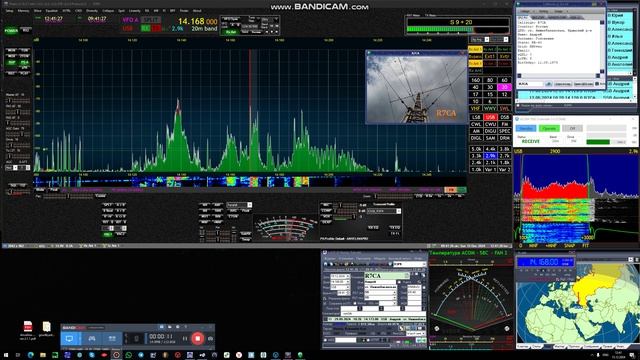This screenshot has height=360, width=640.
Task: Open the Memory menu
Action: click(23, 11)
